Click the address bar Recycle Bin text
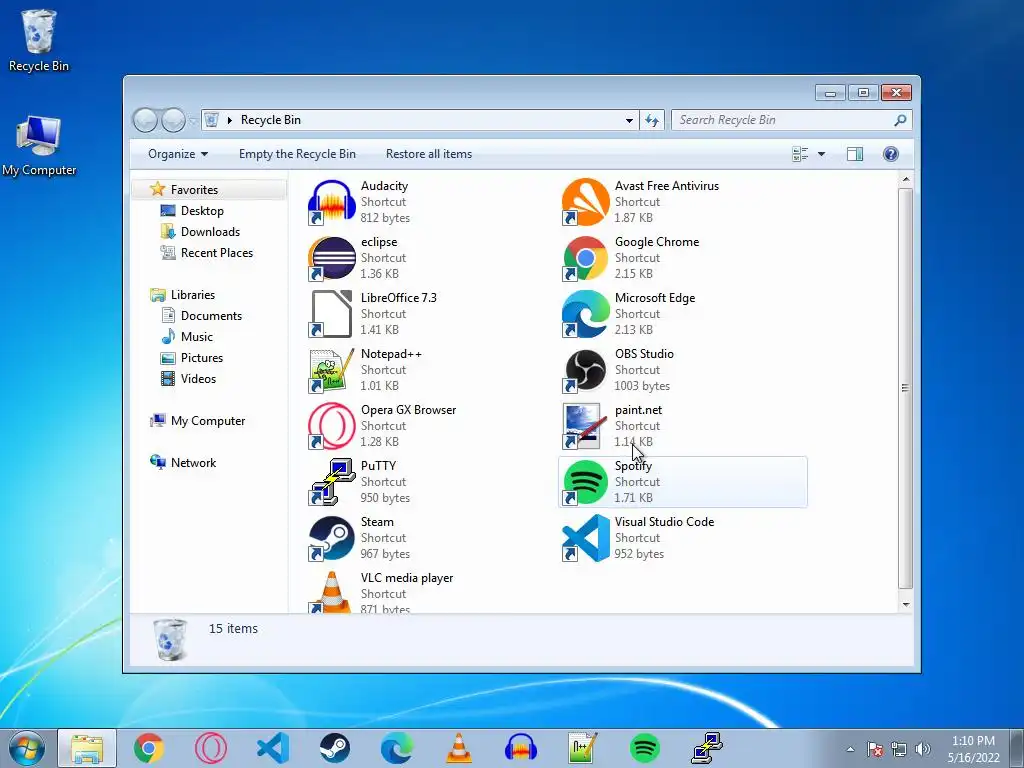This screenshot has height=768, width=1024. (x=270, y=120)
